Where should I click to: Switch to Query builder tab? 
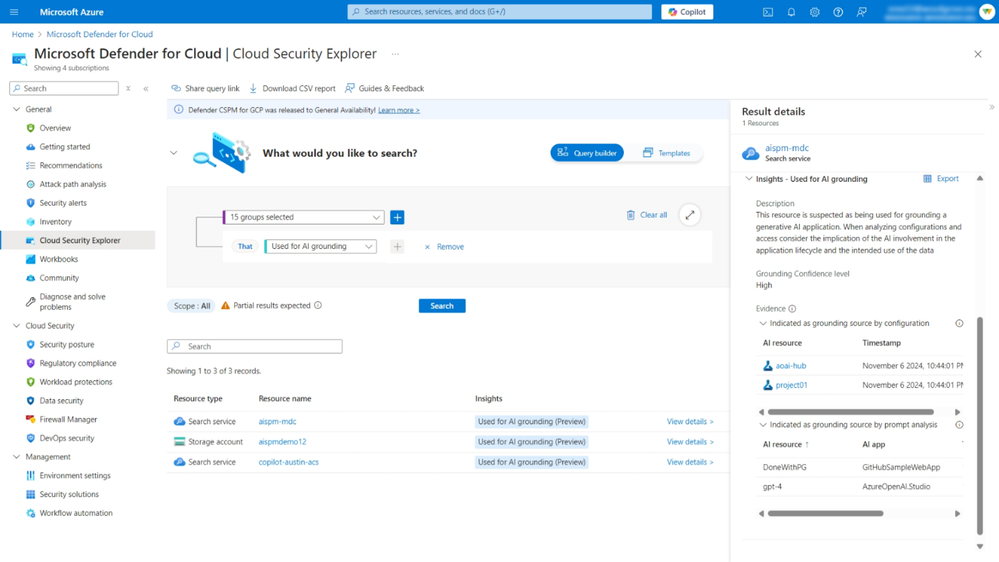point(587,153)
